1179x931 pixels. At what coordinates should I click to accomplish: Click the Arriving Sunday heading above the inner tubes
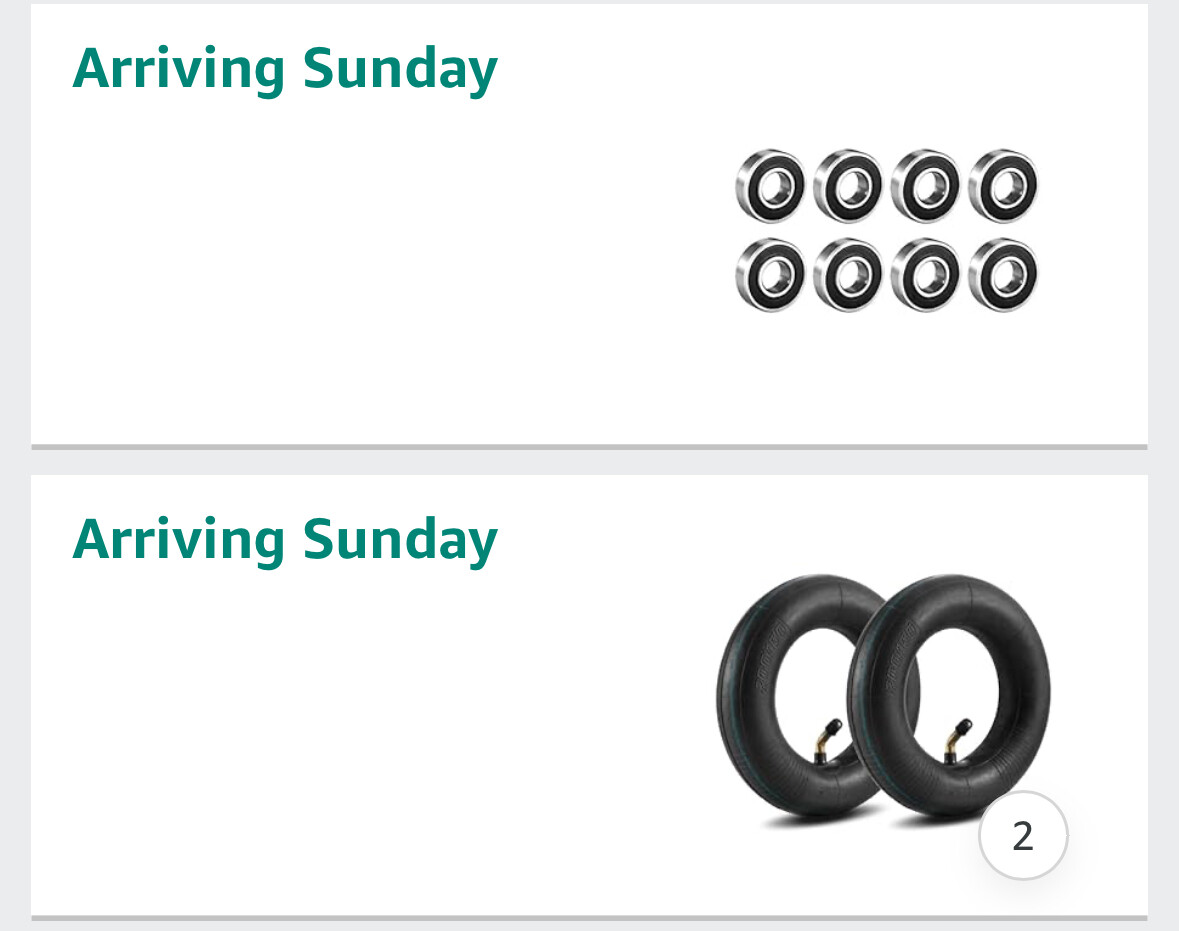click(x=285, y=539)
